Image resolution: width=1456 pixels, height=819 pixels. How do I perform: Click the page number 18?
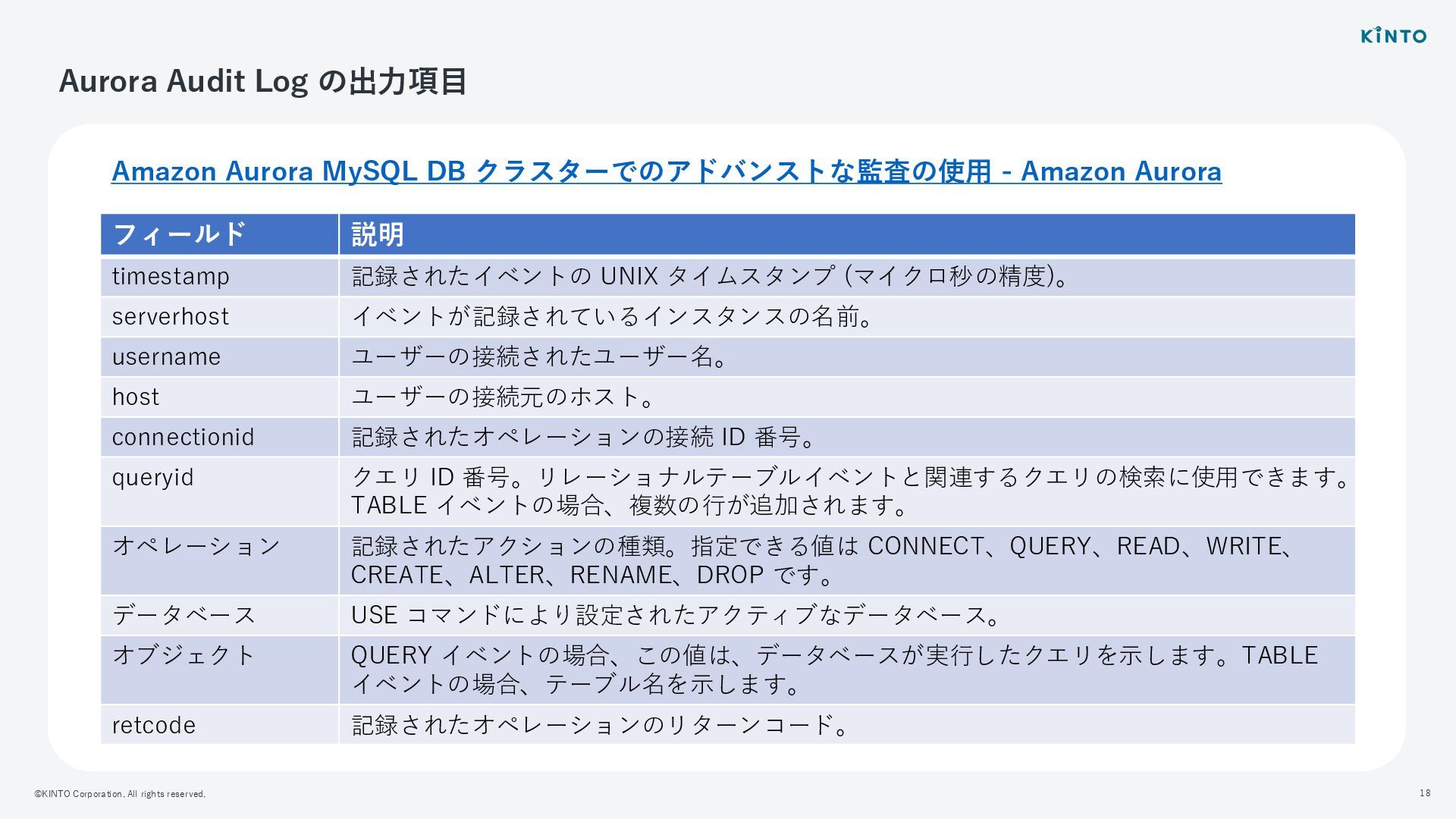pos(1425,793)
